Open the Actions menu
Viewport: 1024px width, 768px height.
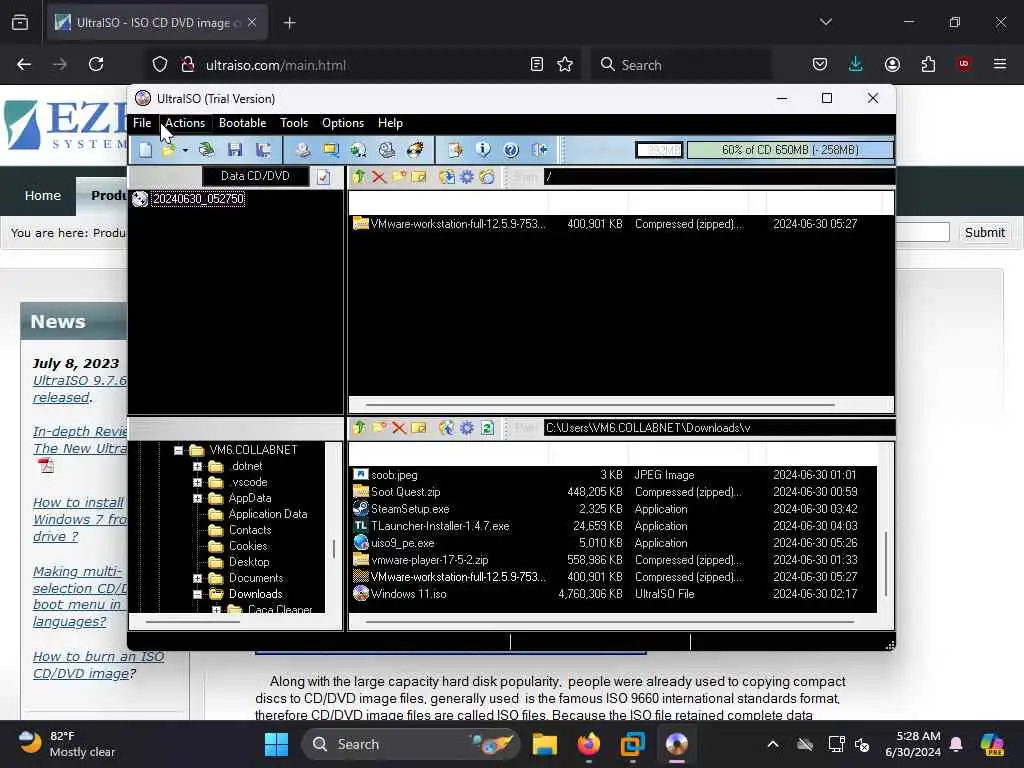pos(185,123)
